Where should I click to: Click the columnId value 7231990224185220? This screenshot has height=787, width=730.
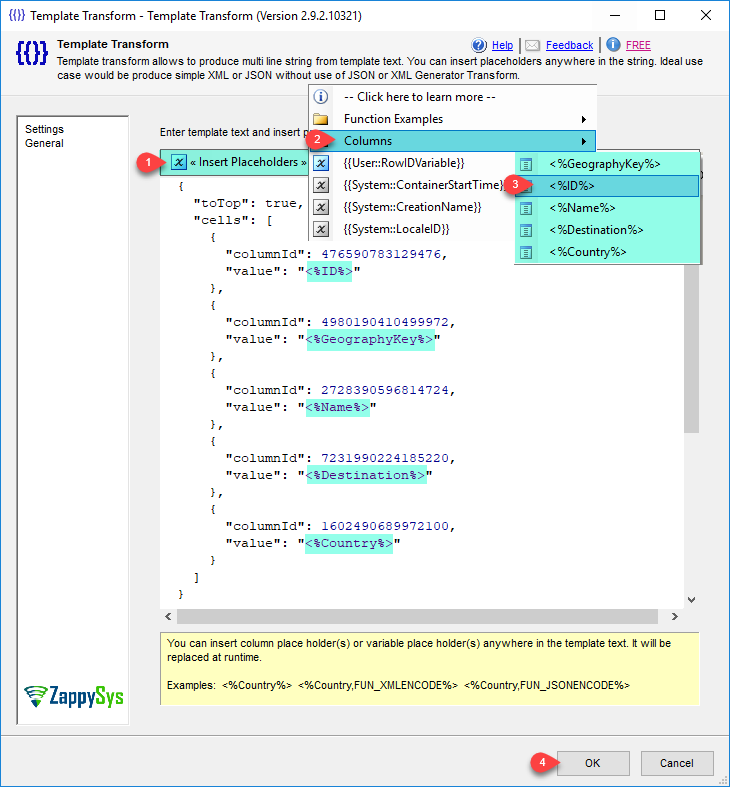click(x=385, y=458)
